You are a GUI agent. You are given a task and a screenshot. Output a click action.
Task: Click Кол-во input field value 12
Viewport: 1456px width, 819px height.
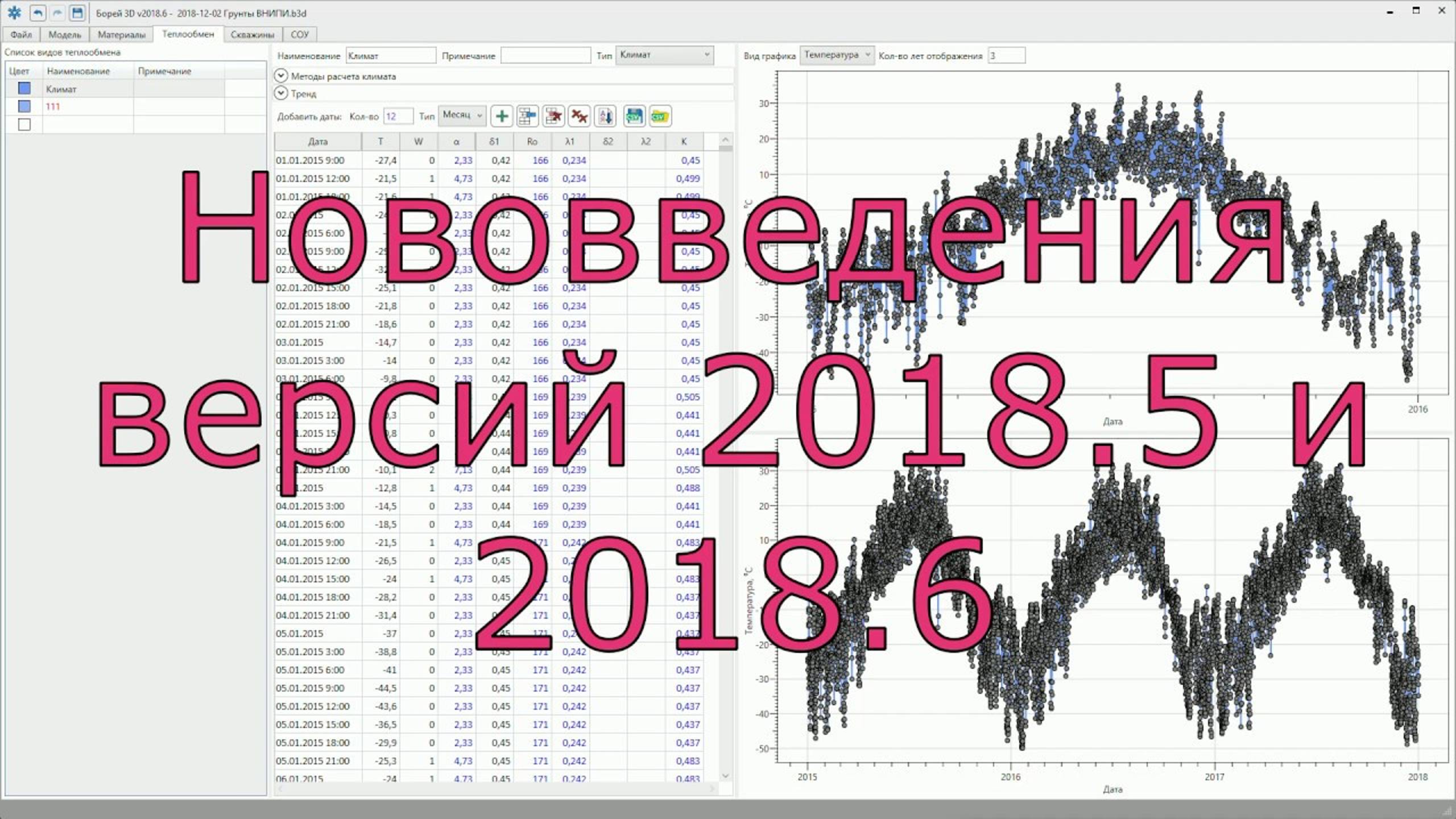coord(398,117)
